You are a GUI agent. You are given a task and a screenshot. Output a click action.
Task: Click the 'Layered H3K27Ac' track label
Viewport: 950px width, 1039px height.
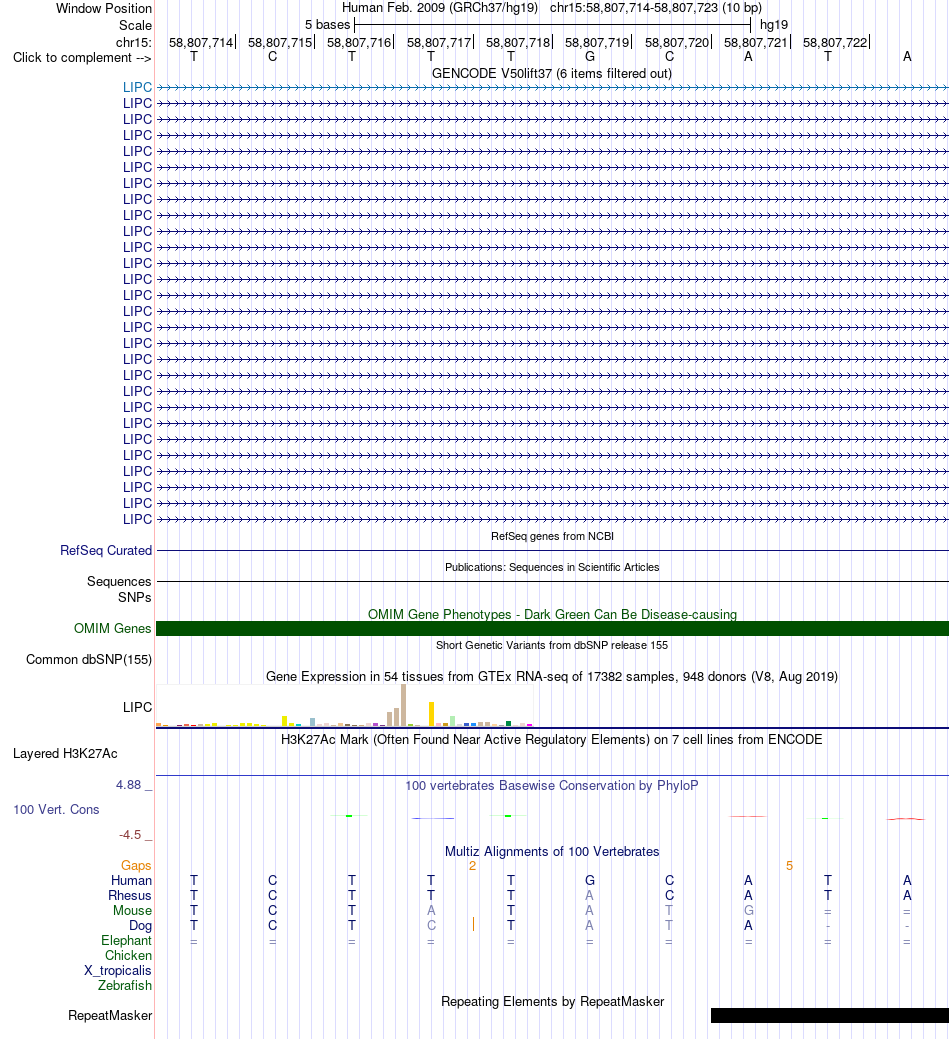(x=65, y=754)
